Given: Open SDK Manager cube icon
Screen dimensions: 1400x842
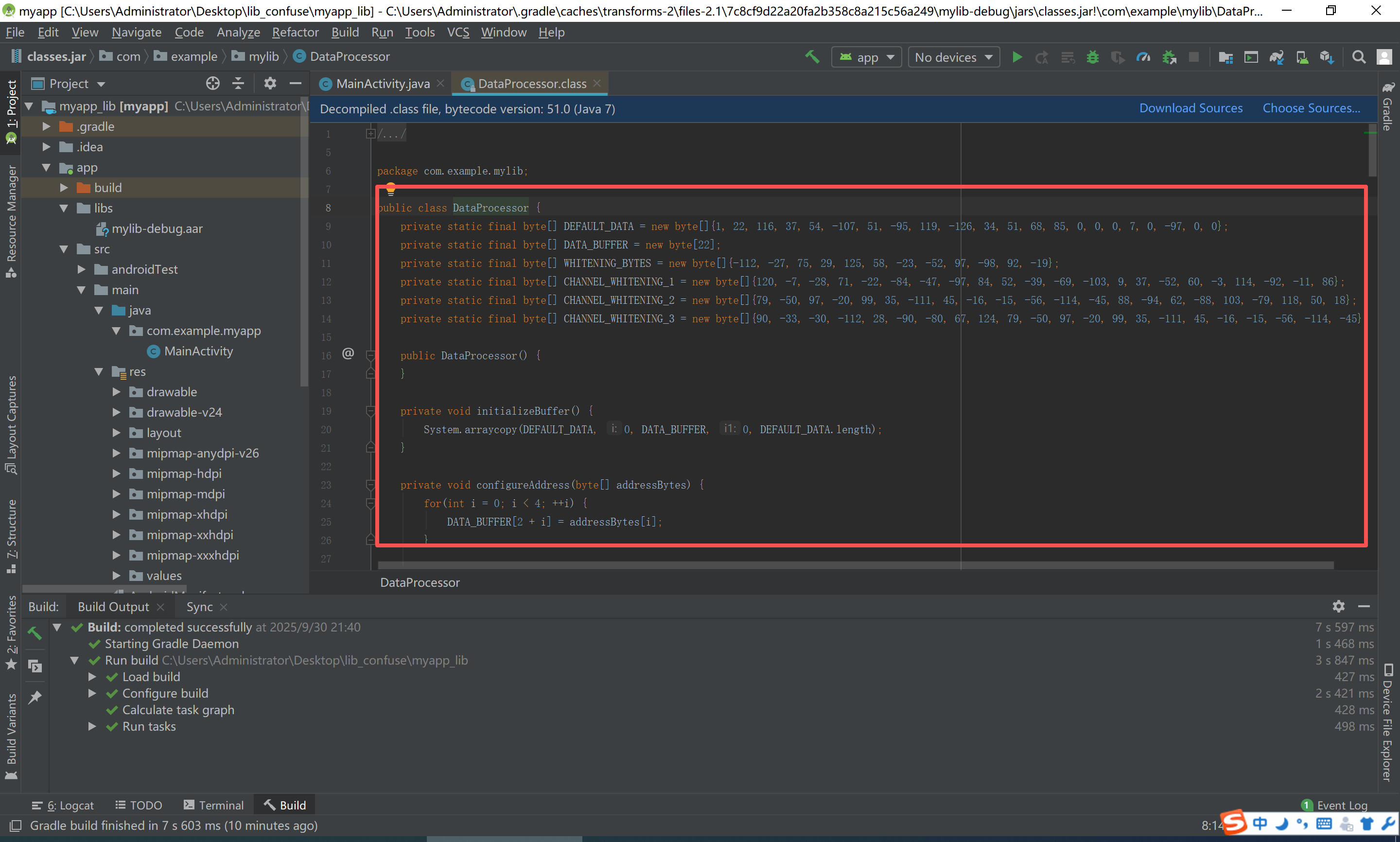Looking at the screenshot, I should click(x=1327, y=57).
